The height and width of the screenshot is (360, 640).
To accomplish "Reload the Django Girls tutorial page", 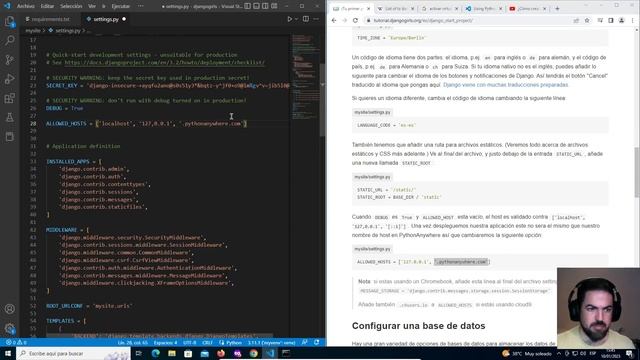I will (x=356, y=20).
